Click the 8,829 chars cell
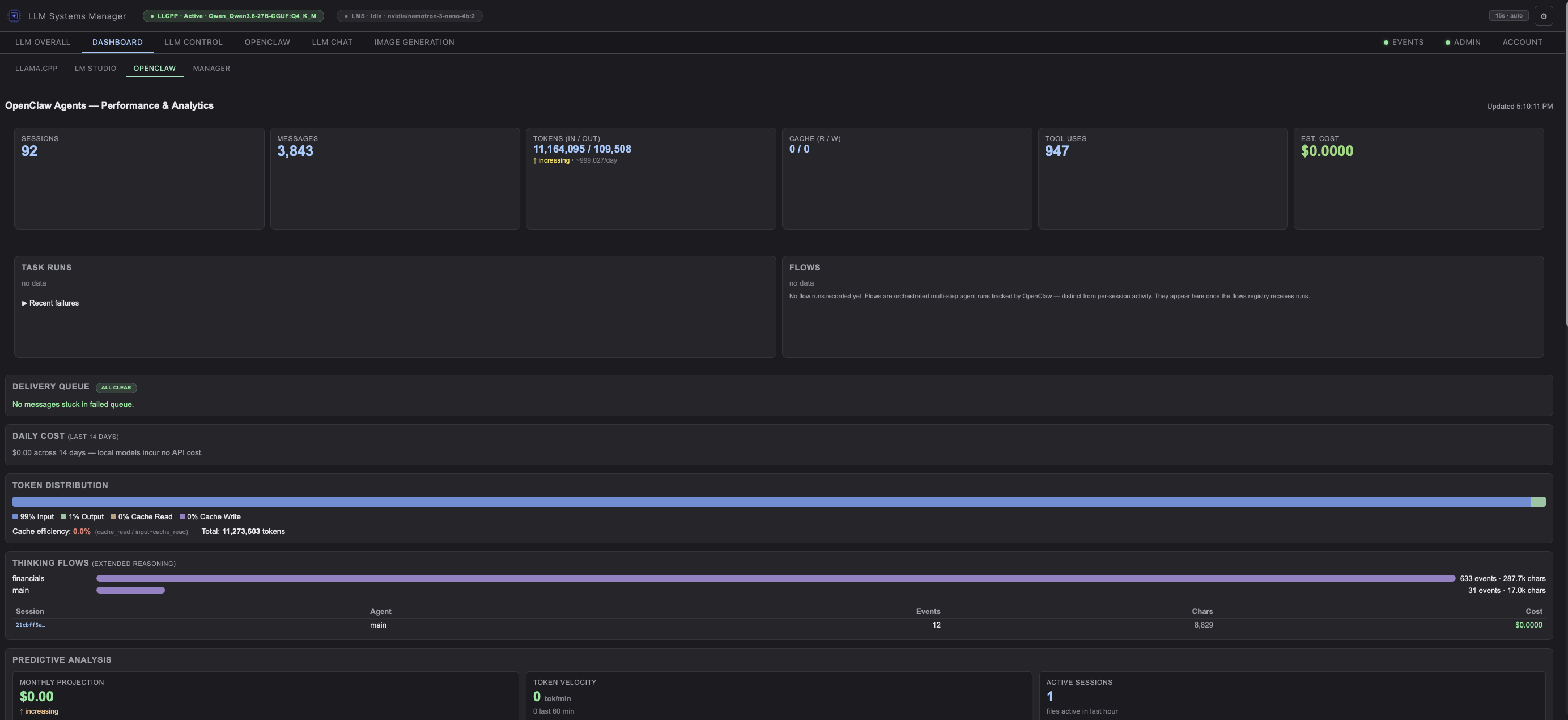The height and width of the screenshot is (720, 1568). pyautogui.click(x=1204, y=625)
